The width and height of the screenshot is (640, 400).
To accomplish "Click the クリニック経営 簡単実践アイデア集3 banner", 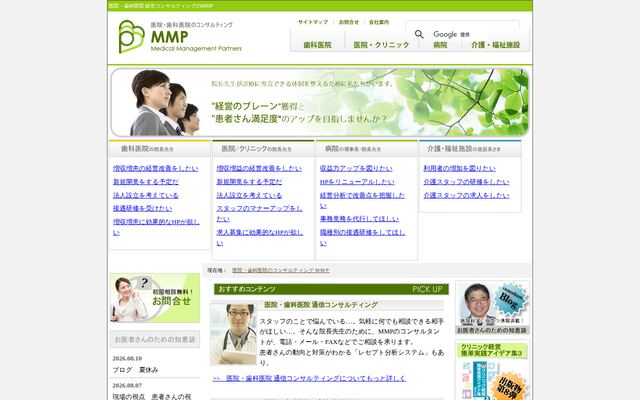I will [492, 371].
